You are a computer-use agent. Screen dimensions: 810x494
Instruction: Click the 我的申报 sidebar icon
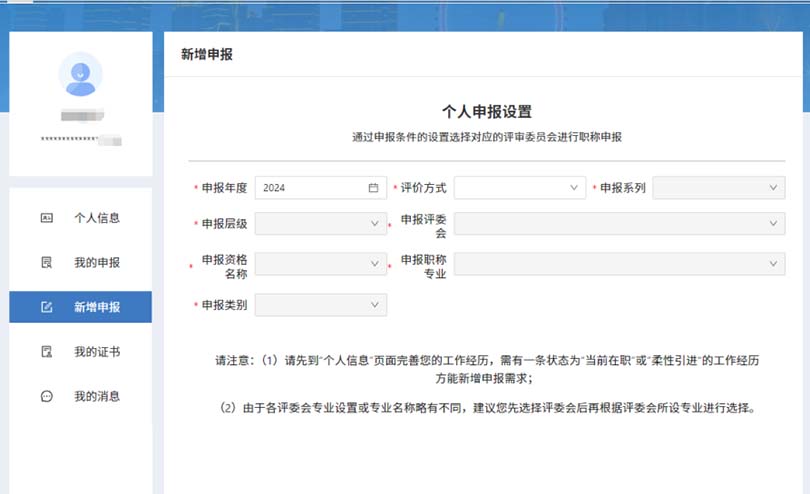(46, 263)
